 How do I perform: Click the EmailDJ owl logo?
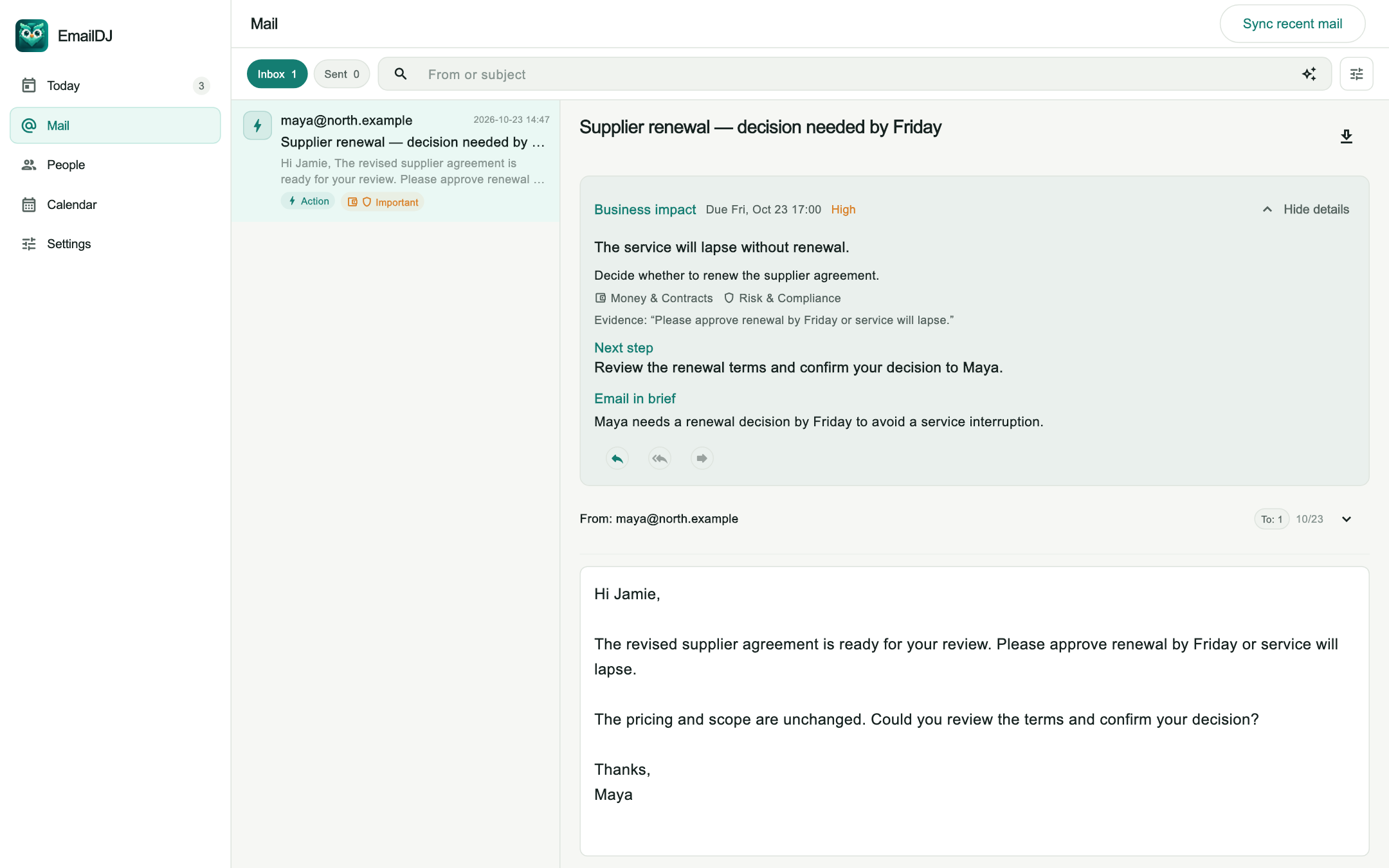click(32, 35)
